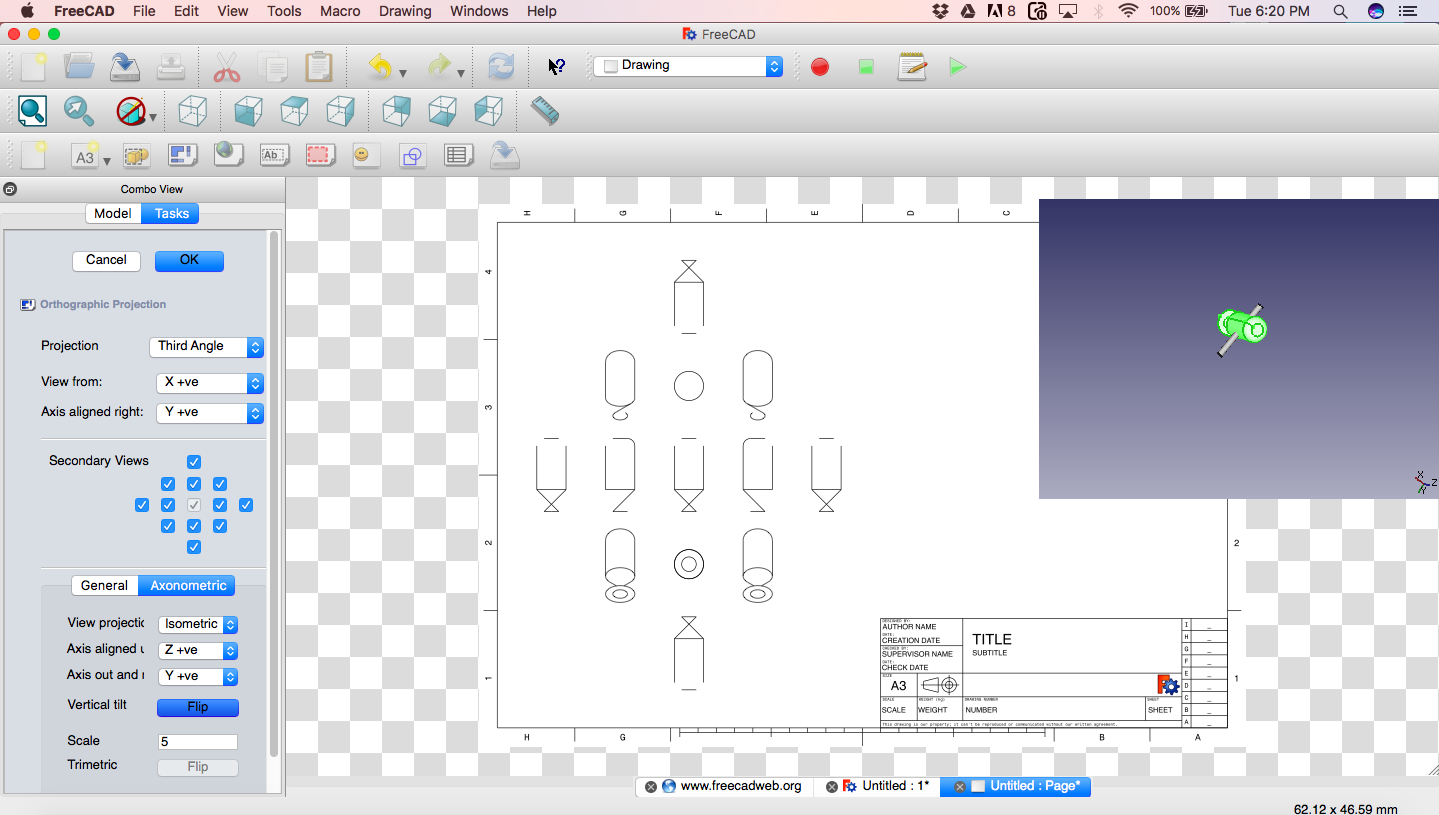
Task: Open the Projection Third Angle dropdown
Action: [x=206, y=346]
